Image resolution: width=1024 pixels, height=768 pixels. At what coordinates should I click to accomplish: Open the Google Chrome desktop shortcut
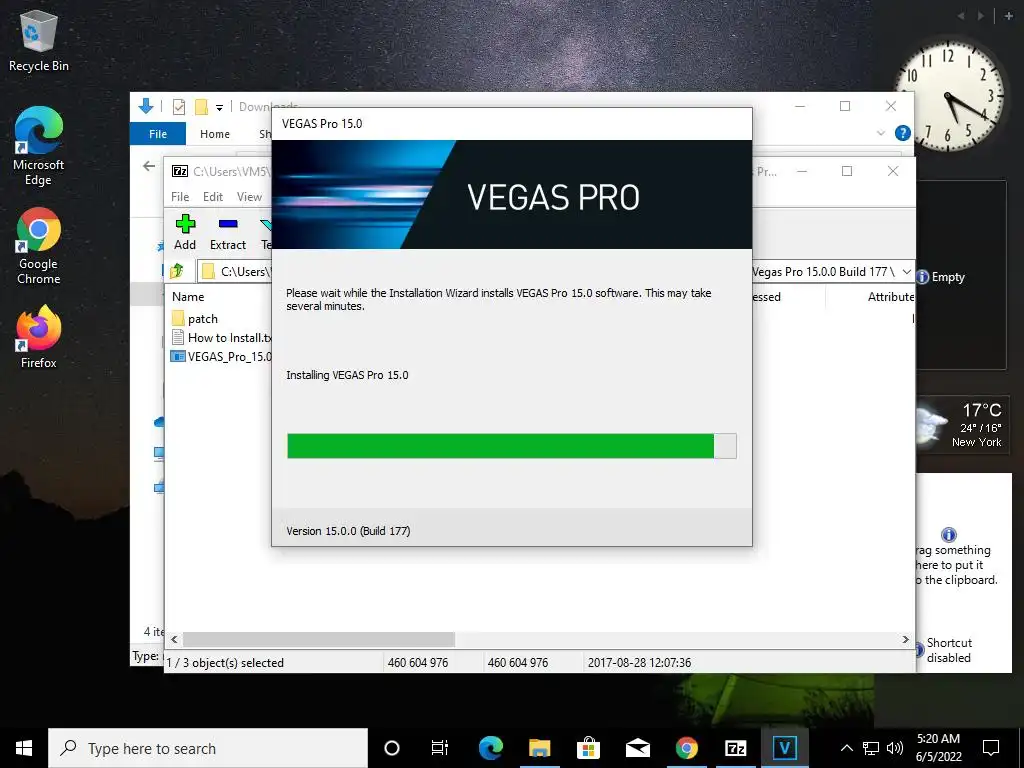point(39,246)
